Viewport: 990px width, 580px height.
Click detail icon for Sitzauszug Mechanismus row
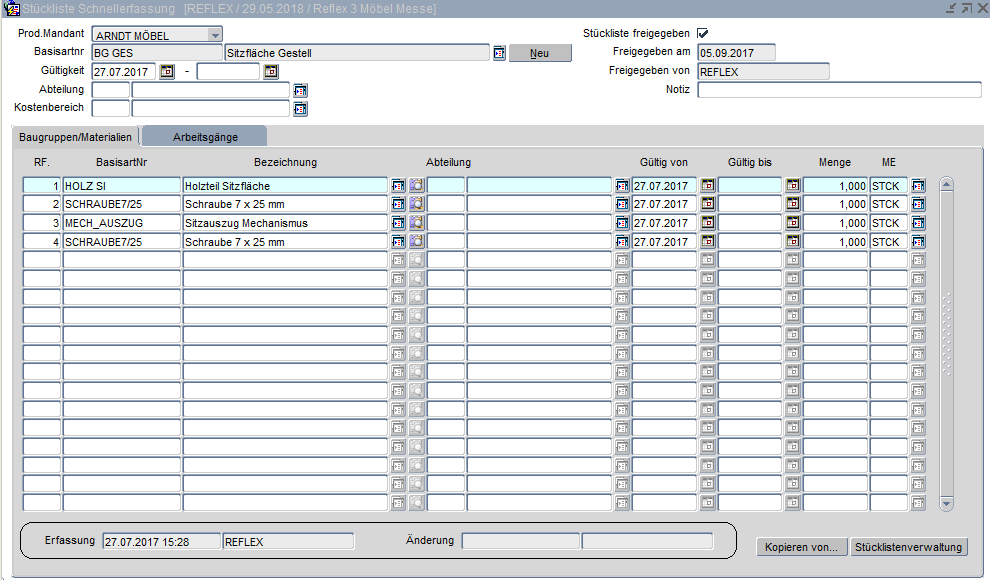click(x=416, y=223)
